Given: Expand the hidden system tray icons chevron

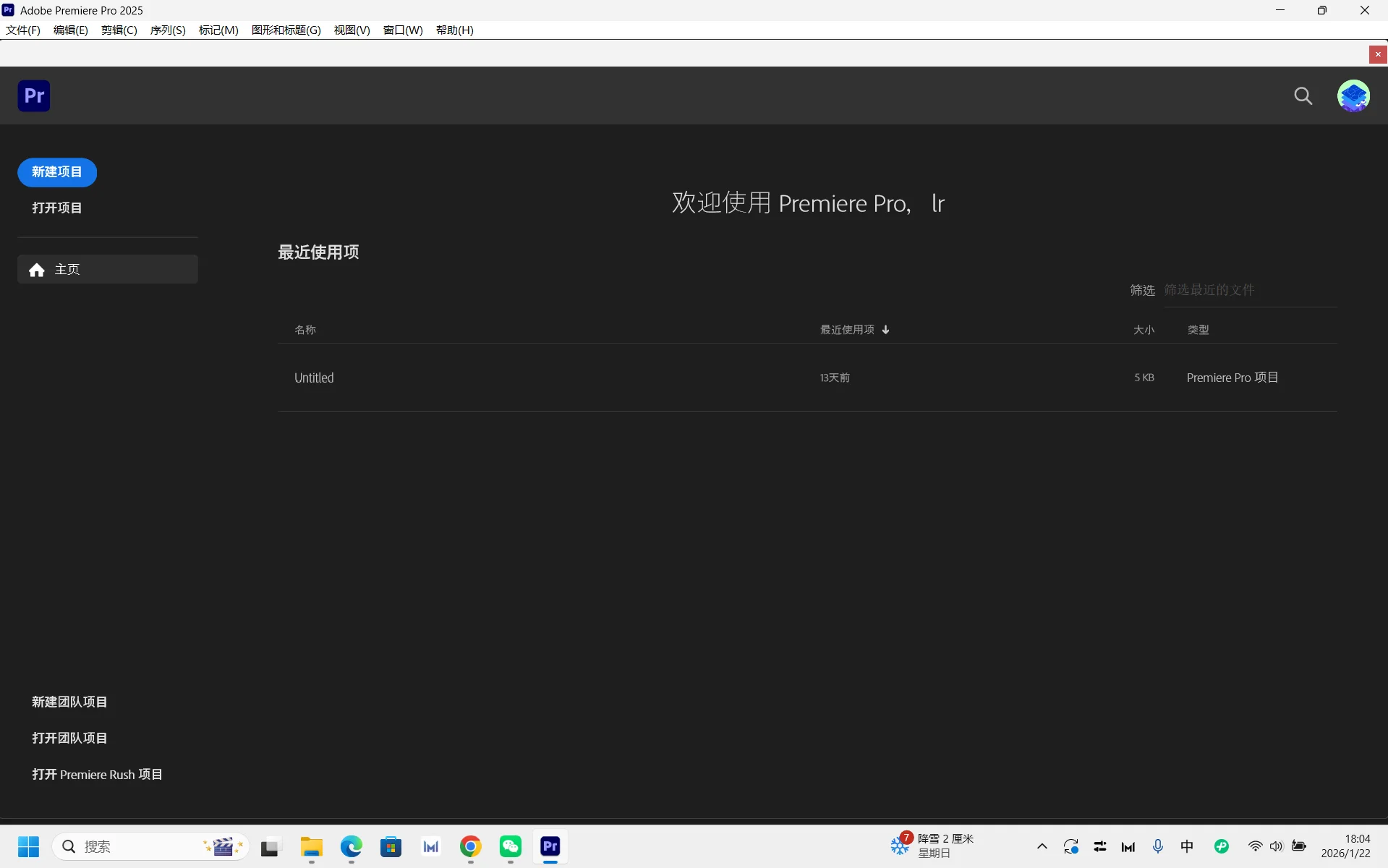Looking at the screenshot, I should [1042, 846].
